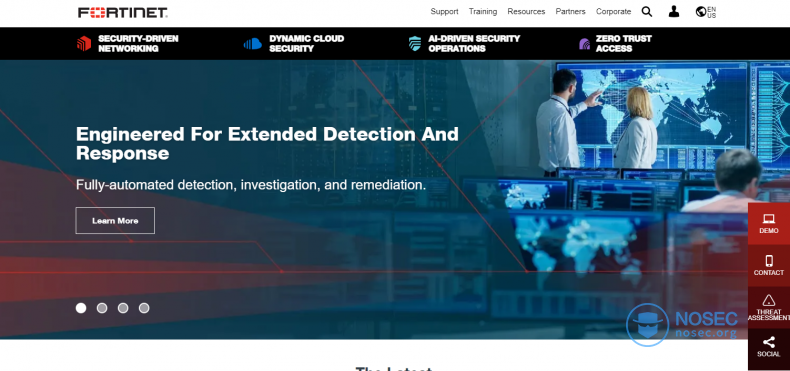Viewport: 790px width, 371px height.
Task: Open the search magnifier icon
Action: click(x=647, y=12)
